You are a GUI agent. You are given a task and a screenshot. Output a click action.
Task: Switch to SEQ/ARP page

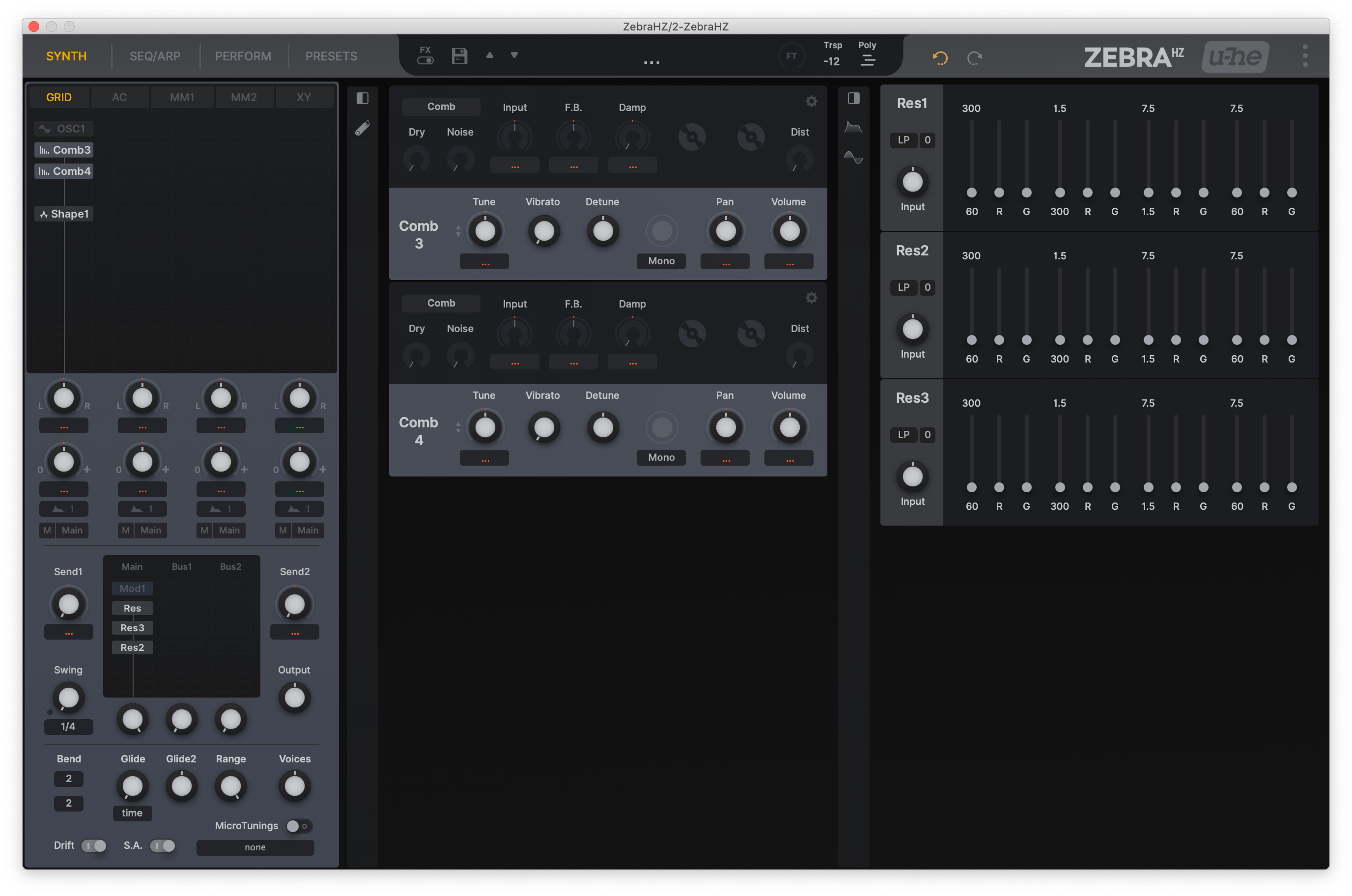(x=155, y=56)
